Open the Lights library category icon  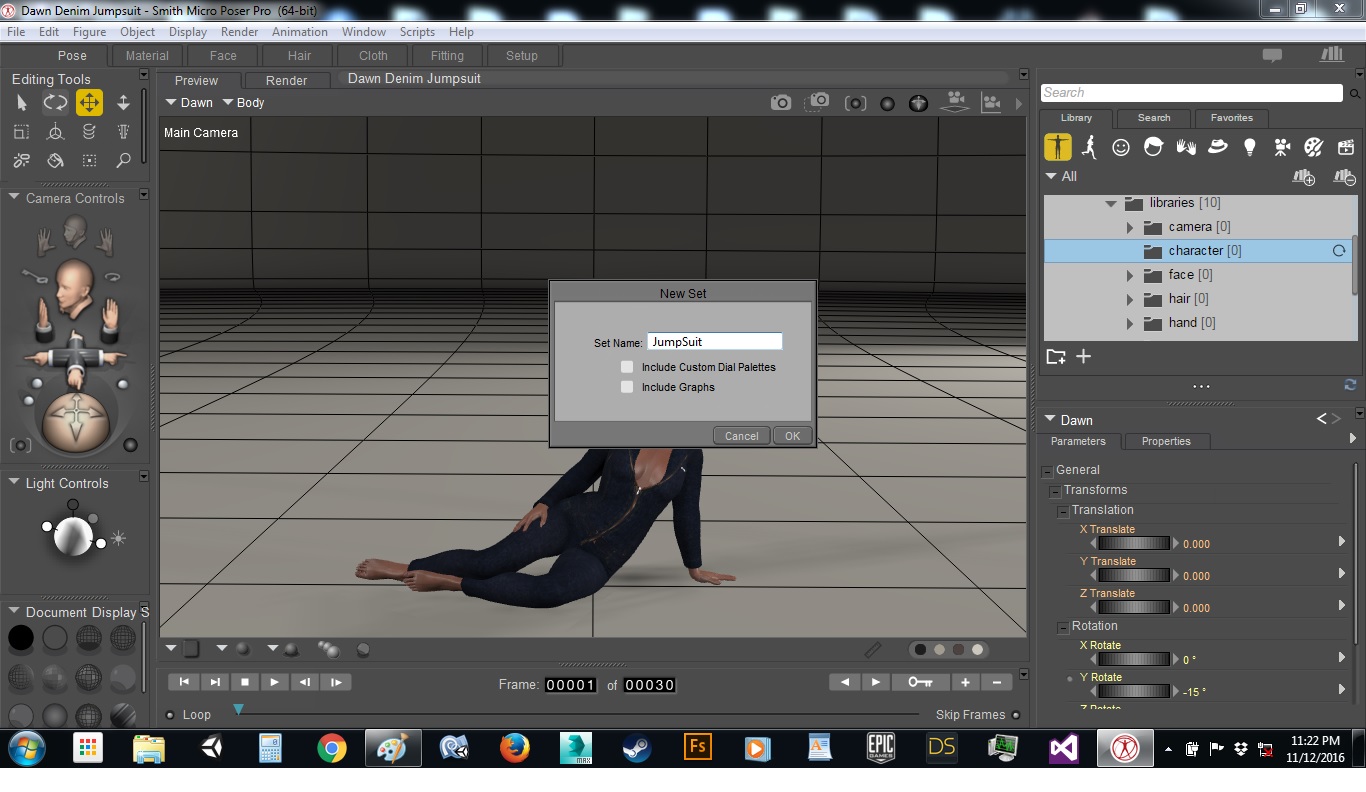(1249, 147)
